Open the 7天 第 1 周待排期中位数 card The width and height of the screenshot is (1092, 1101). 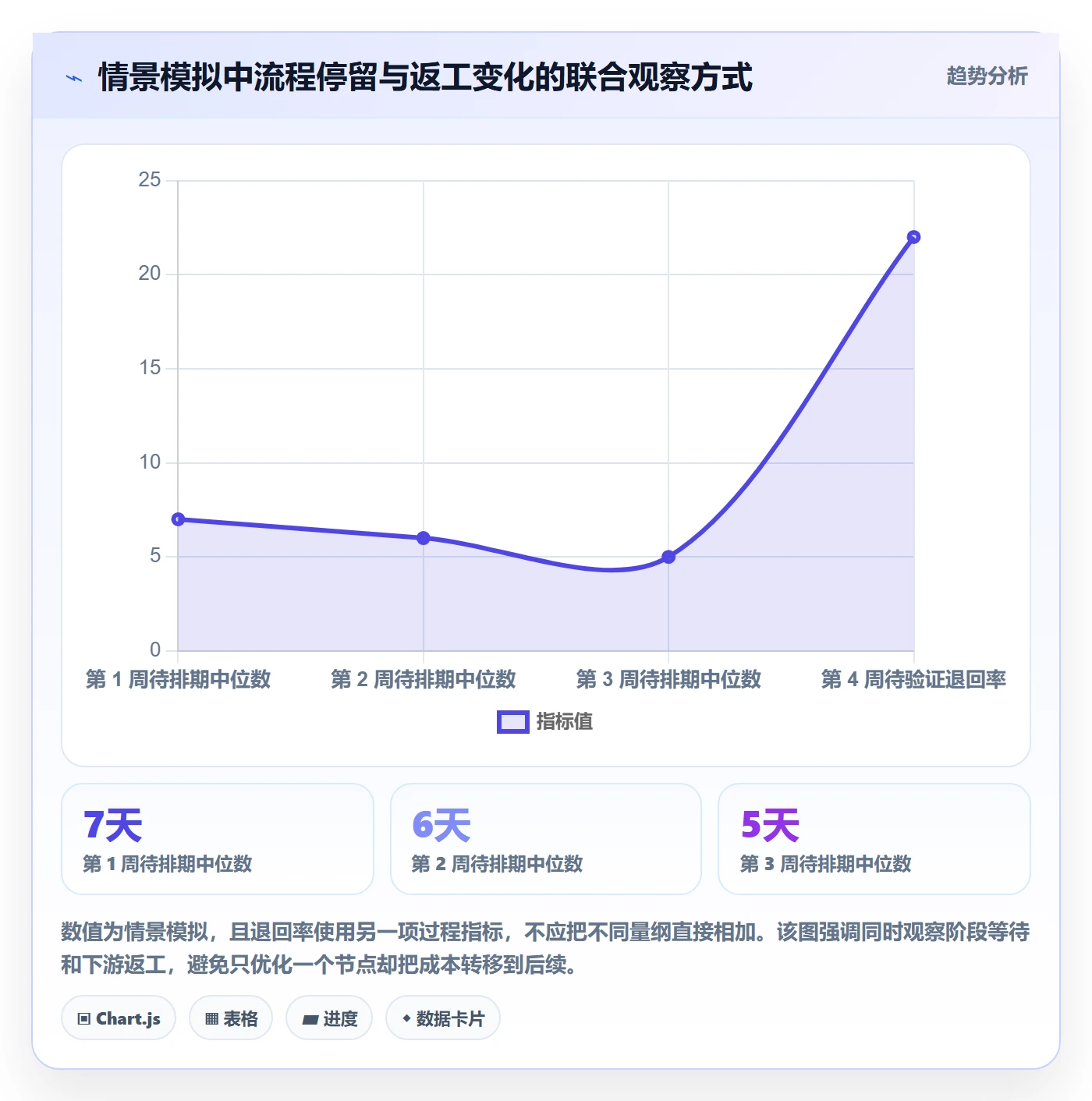218,839
